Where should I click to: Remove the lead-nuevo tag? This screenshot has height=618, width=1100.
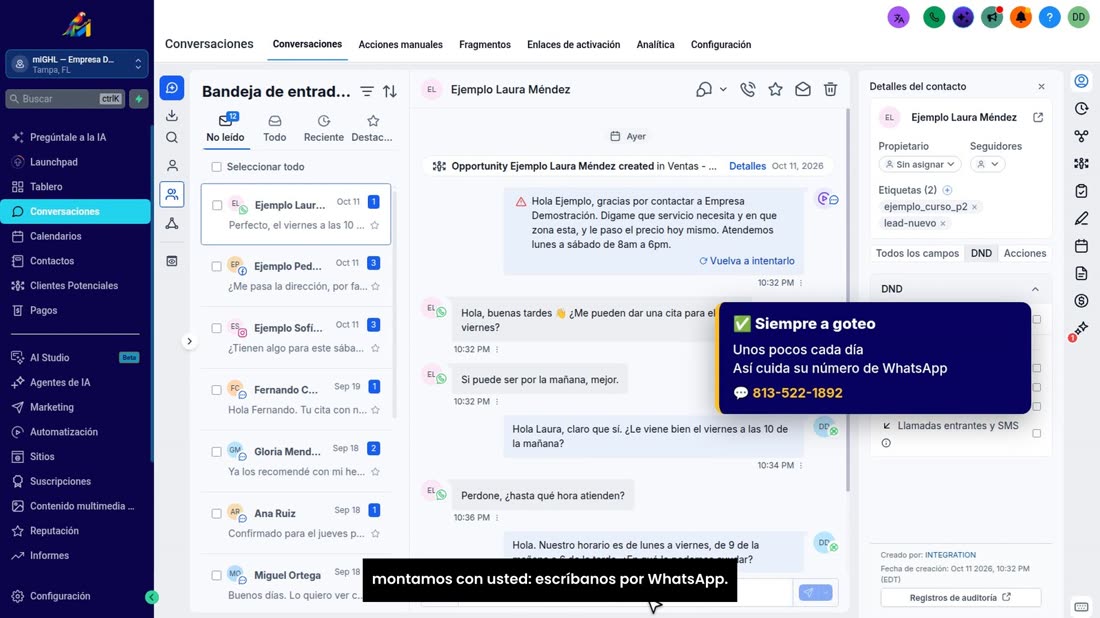coord(943,224)
